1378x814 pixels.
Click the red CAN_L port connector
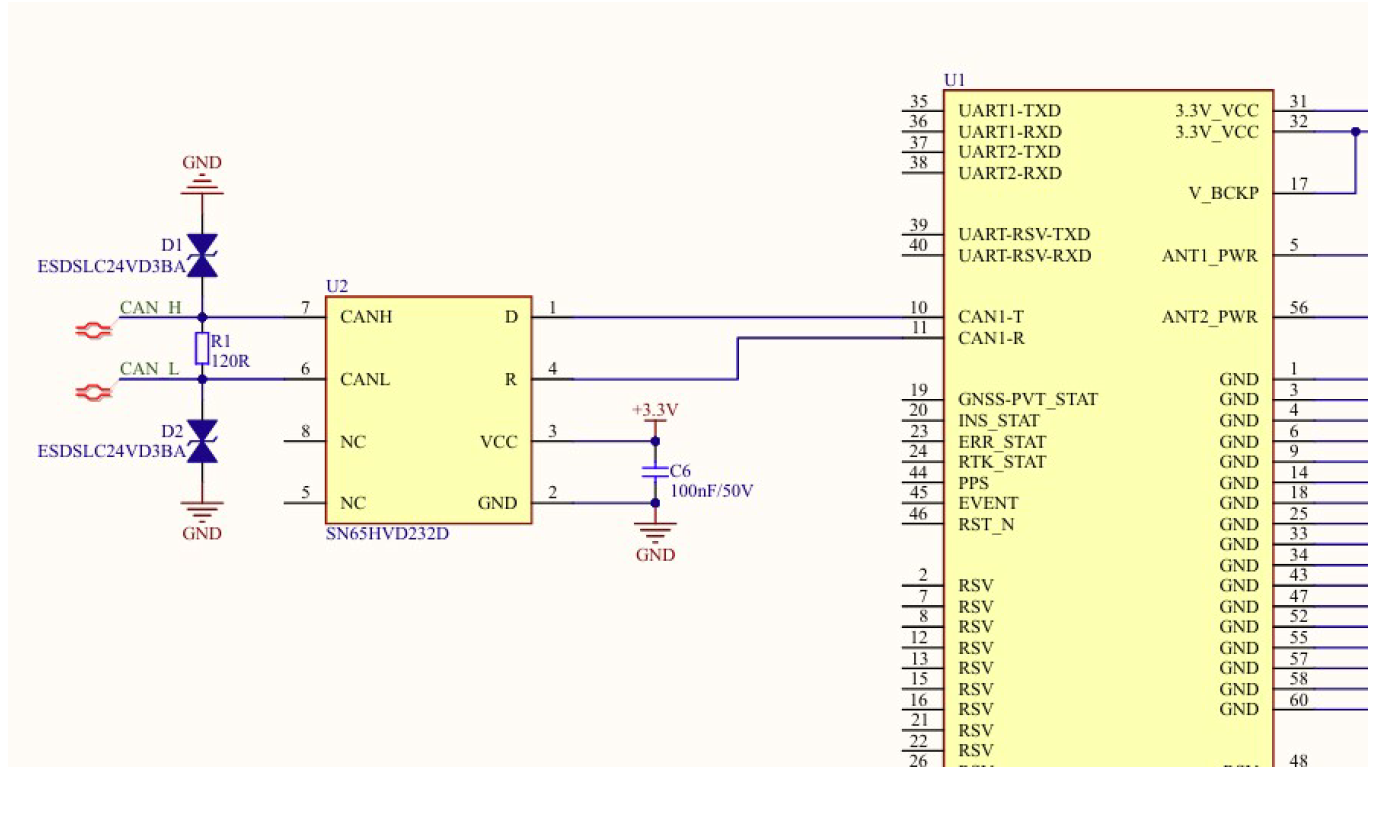[93, 392]
